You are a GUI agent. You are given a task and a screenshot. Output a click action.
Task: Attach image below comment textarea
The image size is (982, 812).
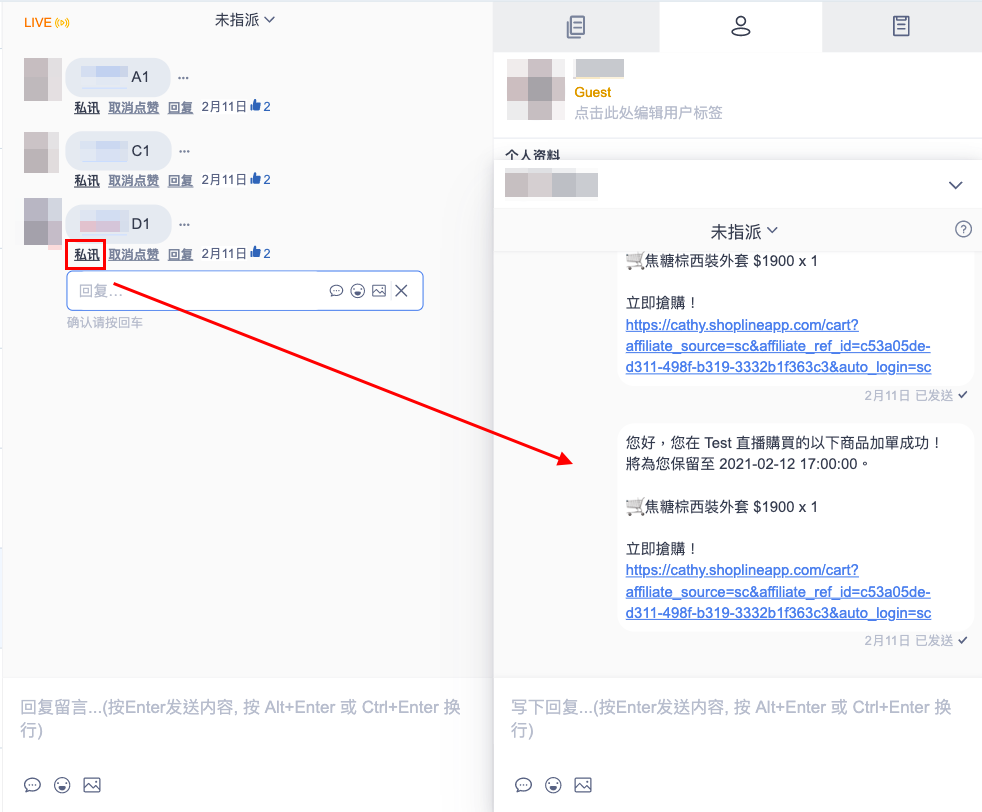pos(92,785)
